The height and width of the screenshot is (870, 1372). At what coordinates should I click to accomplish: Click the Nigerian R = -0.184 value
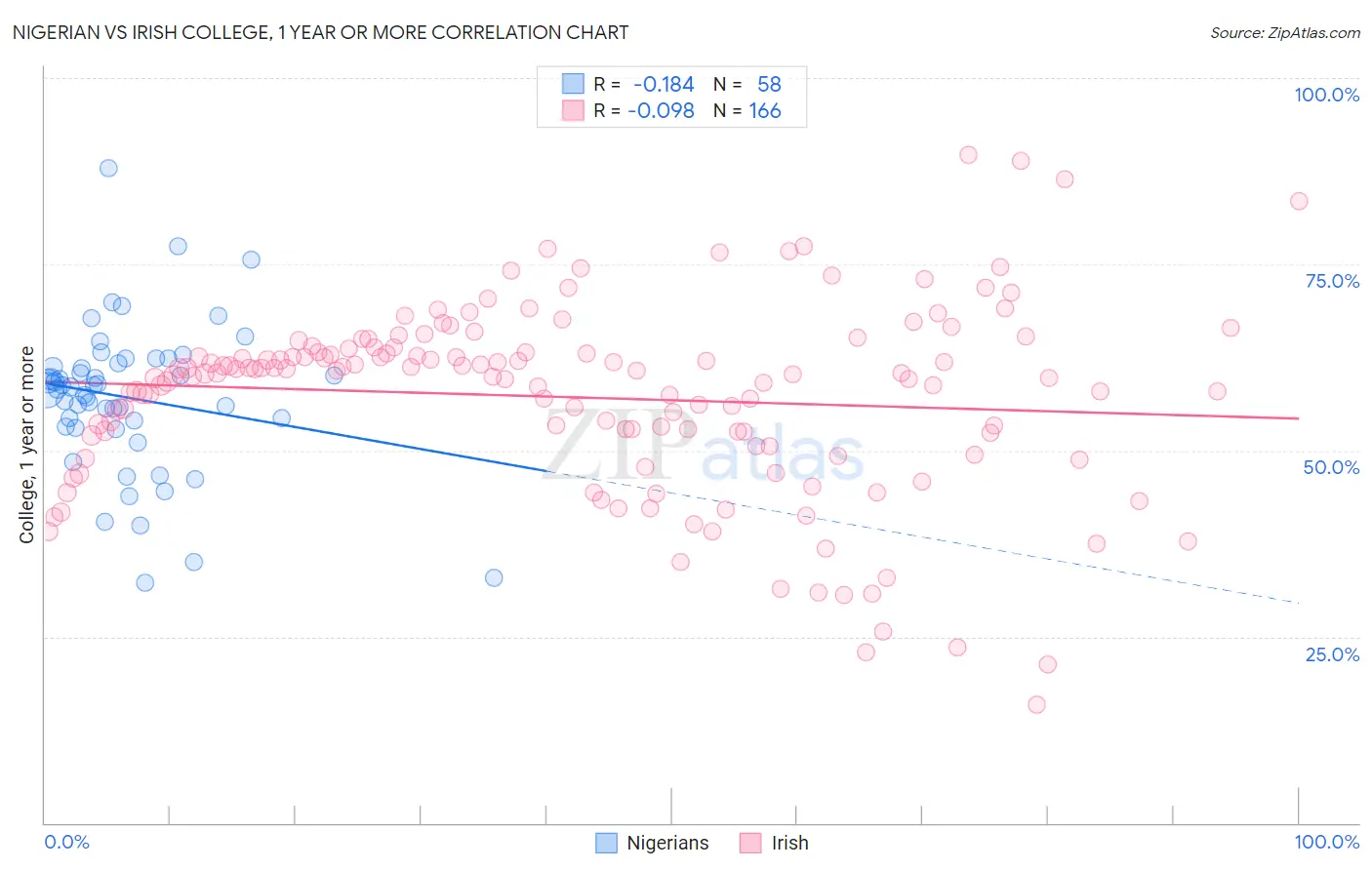coord(664,84)
